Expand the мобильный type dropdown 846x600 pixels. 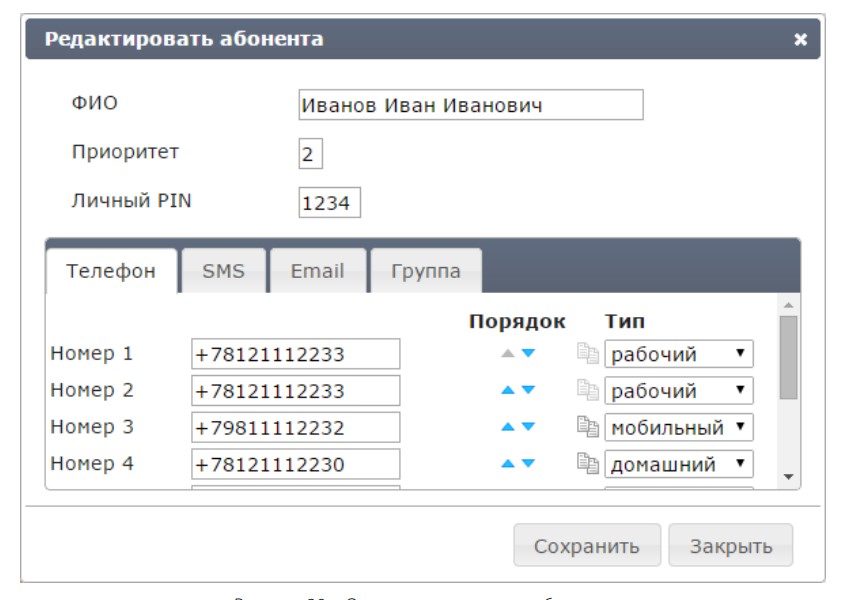click(x=679, y=428)
